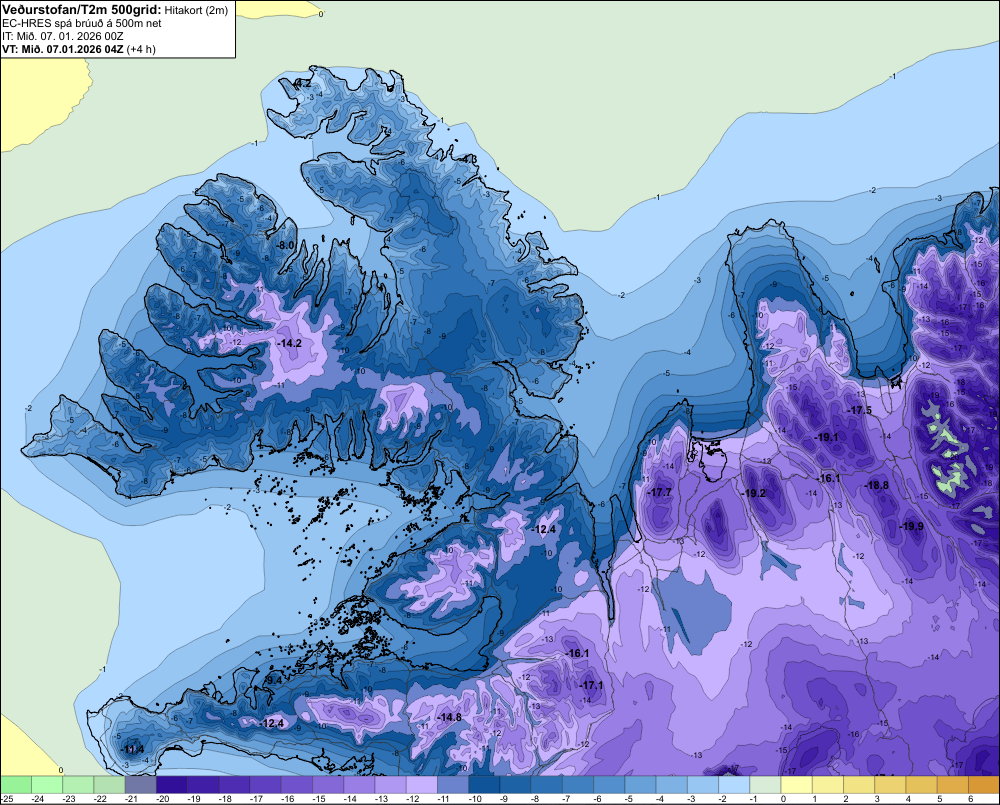Choose the -16 legend color swatch
1000x805 pixels.
[297, 784]
